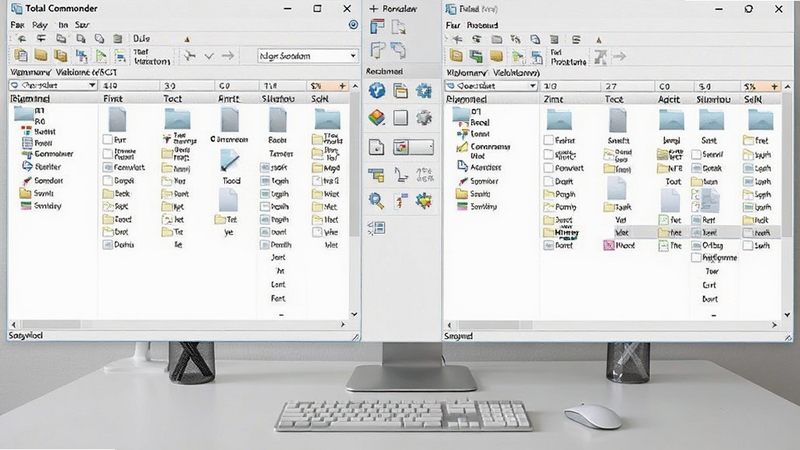Click the orange and blue stacked windows icon in center panel
Image resolution: width=800 pixels, height=450 pixels.
377,175
